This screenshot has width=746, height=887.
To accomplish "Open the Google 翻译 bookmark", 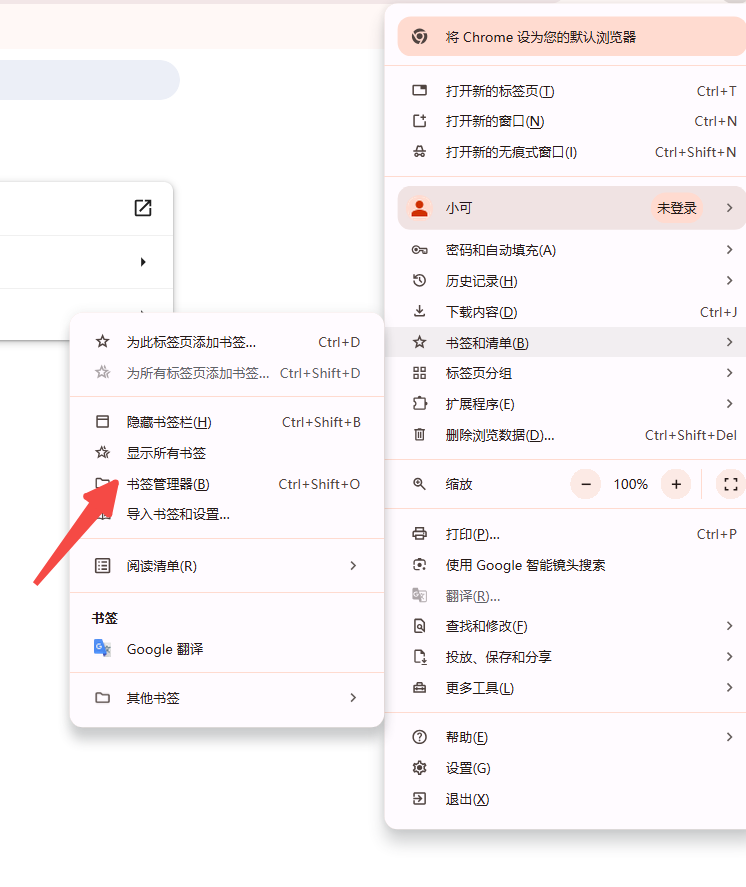I will coord(227,649).
